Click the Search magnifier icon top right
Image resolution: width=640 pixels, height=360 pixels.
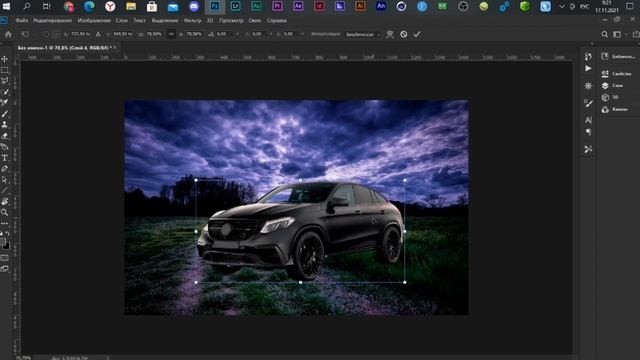click(x=604, y=35)
